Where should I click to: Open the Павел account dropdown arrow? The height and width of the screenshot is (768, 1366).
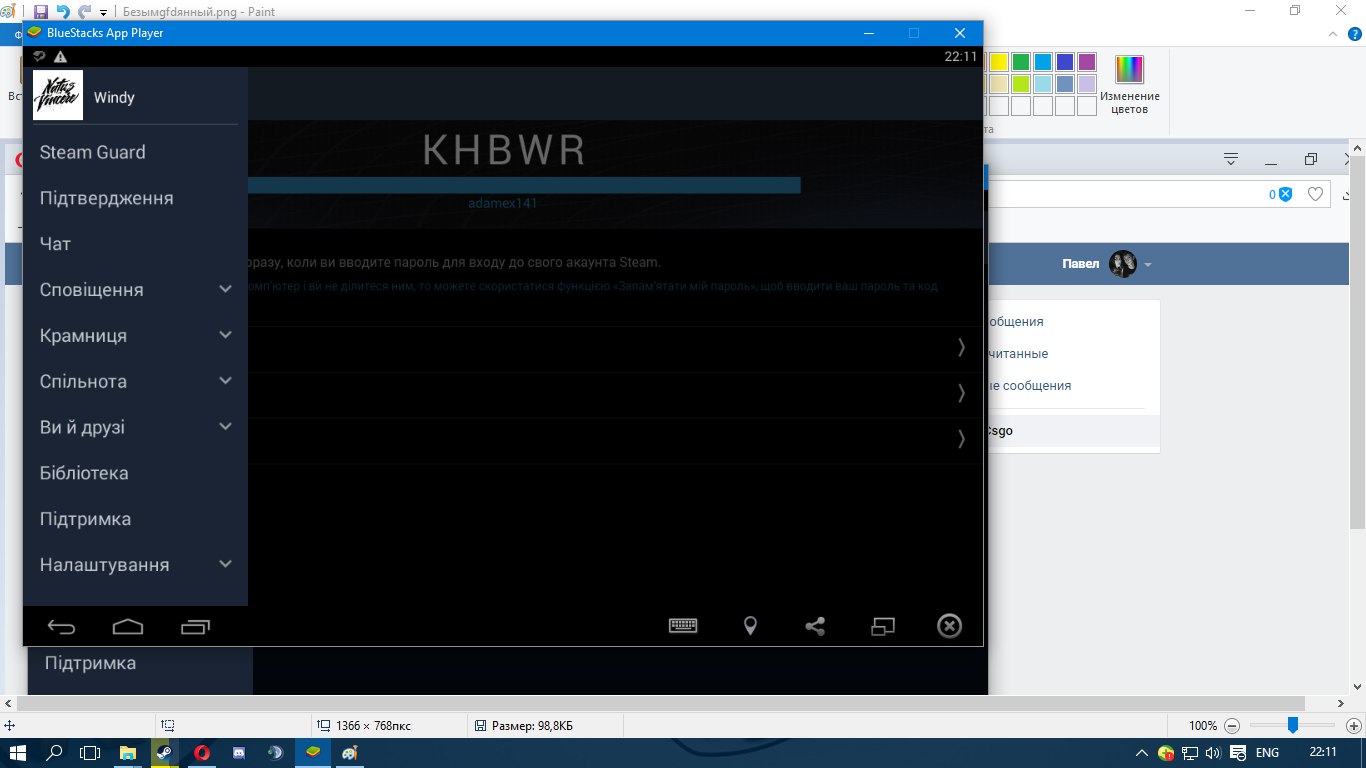tap(1148, 265)
